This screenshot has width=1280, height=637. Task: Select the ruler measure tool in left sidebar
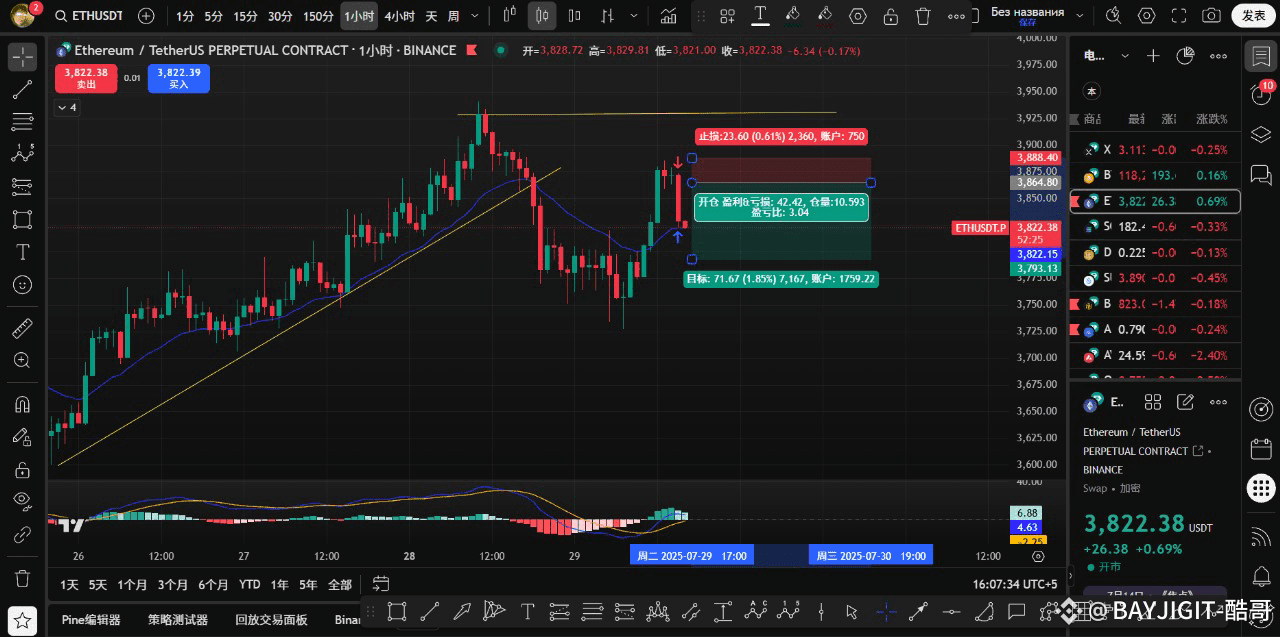(22, 328)
